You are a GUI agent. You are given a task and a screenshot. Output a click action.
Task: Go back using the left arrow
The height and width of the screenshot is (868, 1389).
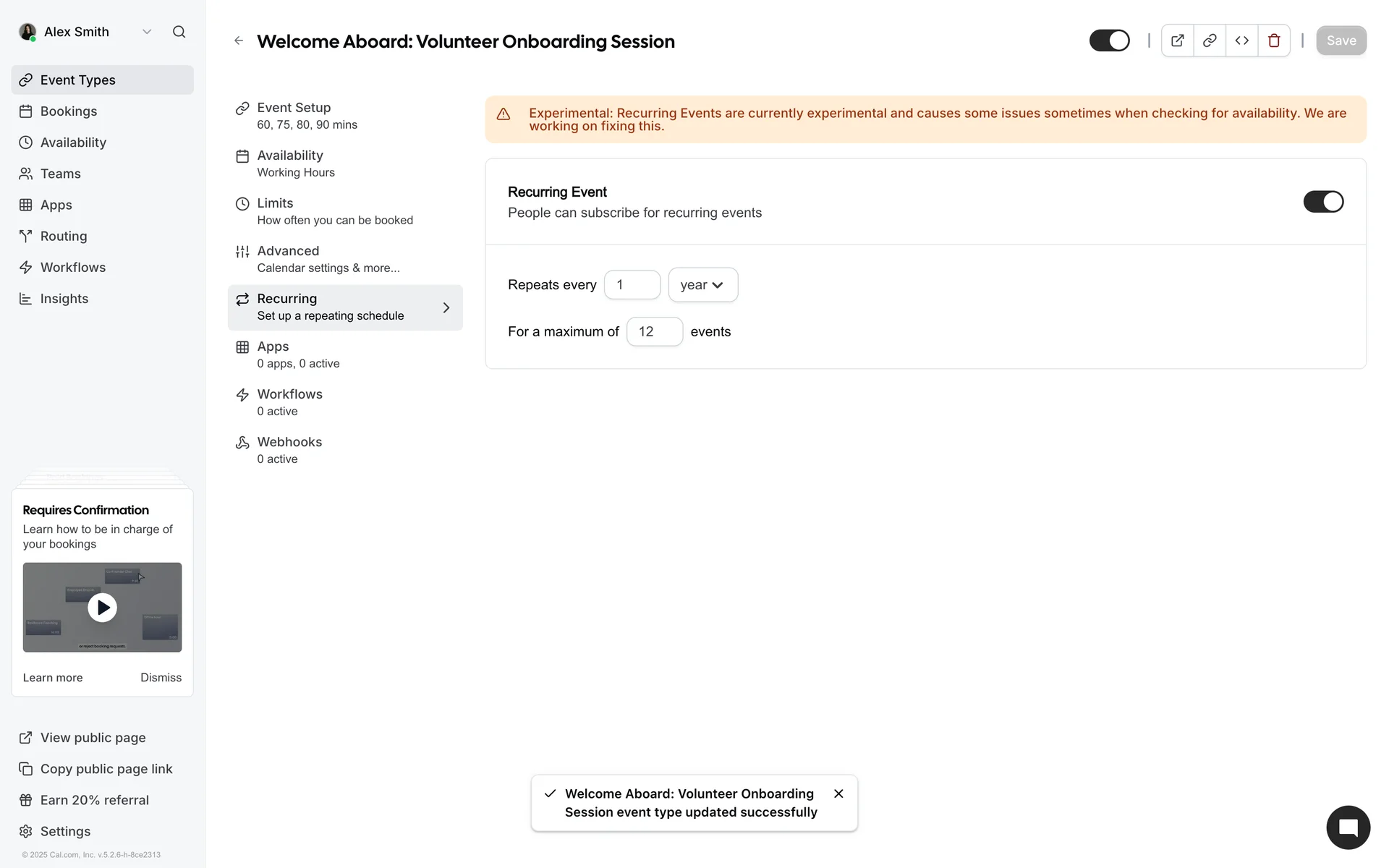[239, 41]
